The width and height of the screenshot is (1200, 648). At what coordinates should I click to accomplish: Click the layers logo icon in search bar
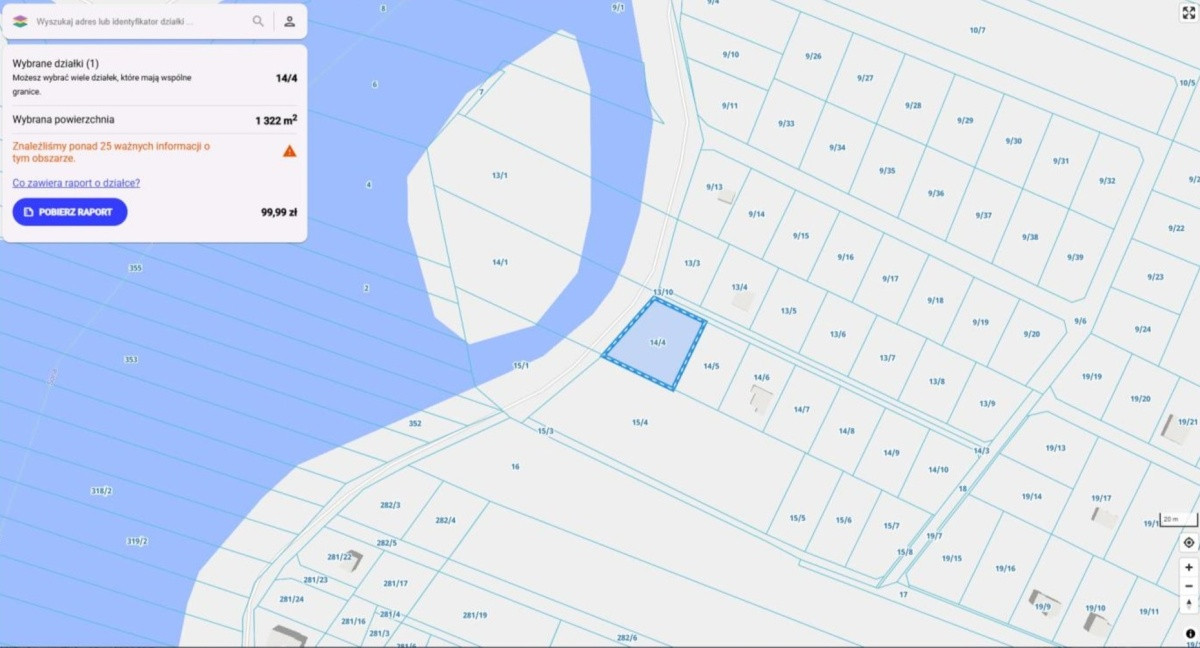20,21
